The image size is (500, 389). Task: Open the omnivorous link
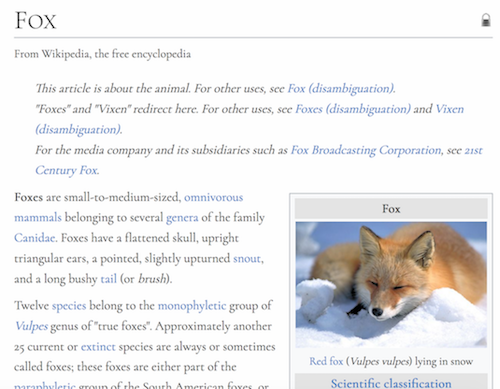(214, 197)
